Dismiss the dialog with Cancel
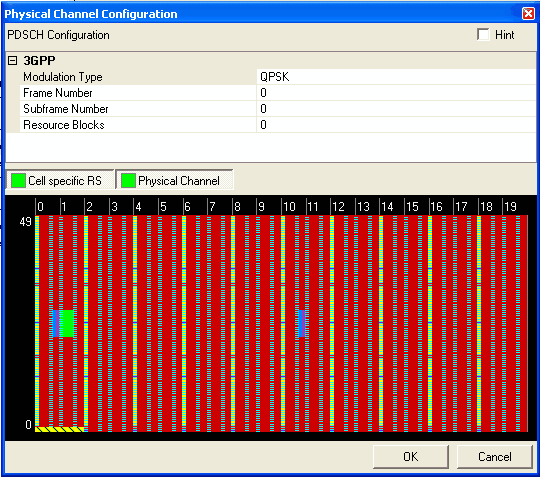 point(495,457)
